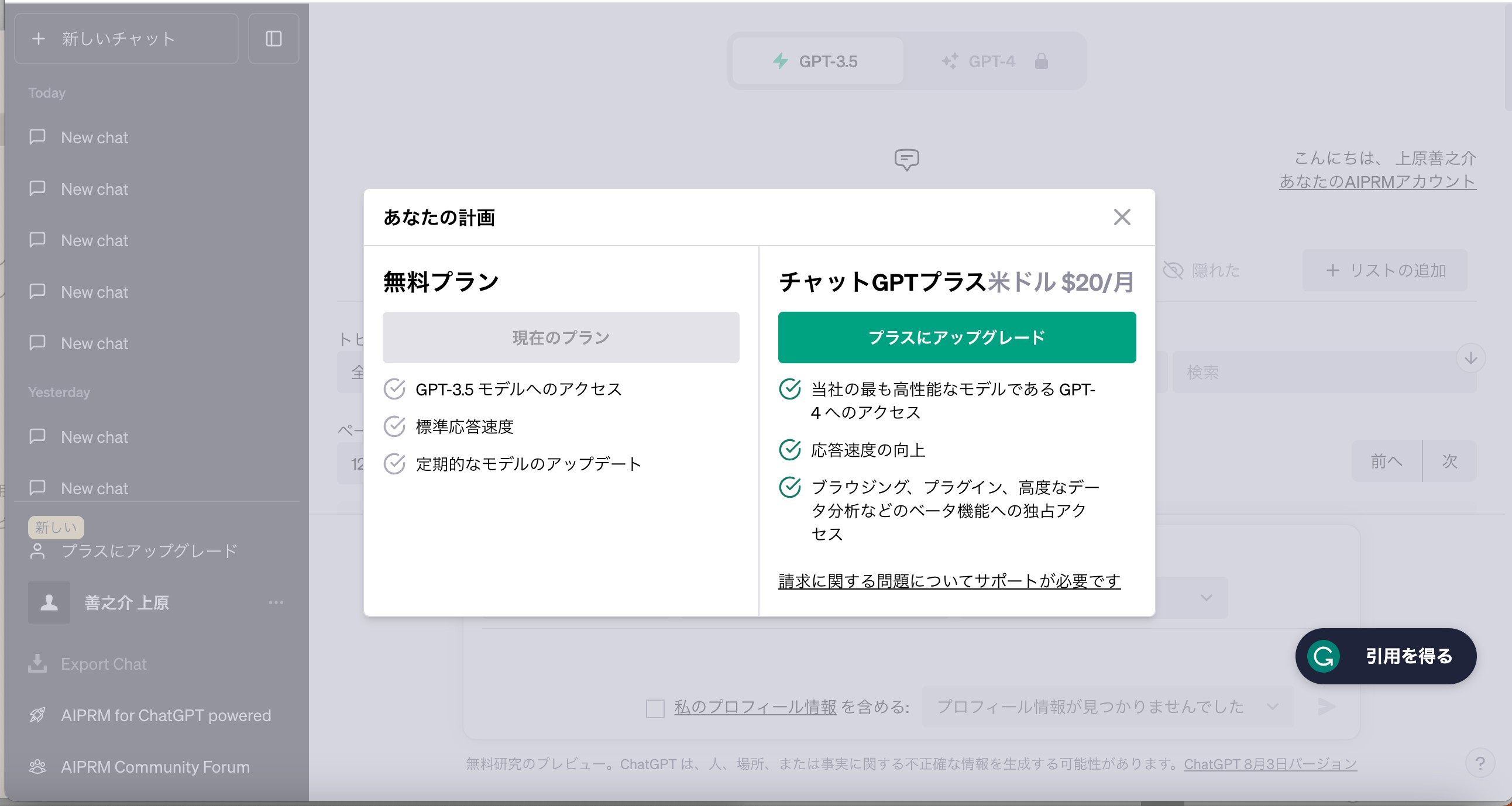
Task: Click the user avatar icon in sidebar
Action: coord(49,602)
